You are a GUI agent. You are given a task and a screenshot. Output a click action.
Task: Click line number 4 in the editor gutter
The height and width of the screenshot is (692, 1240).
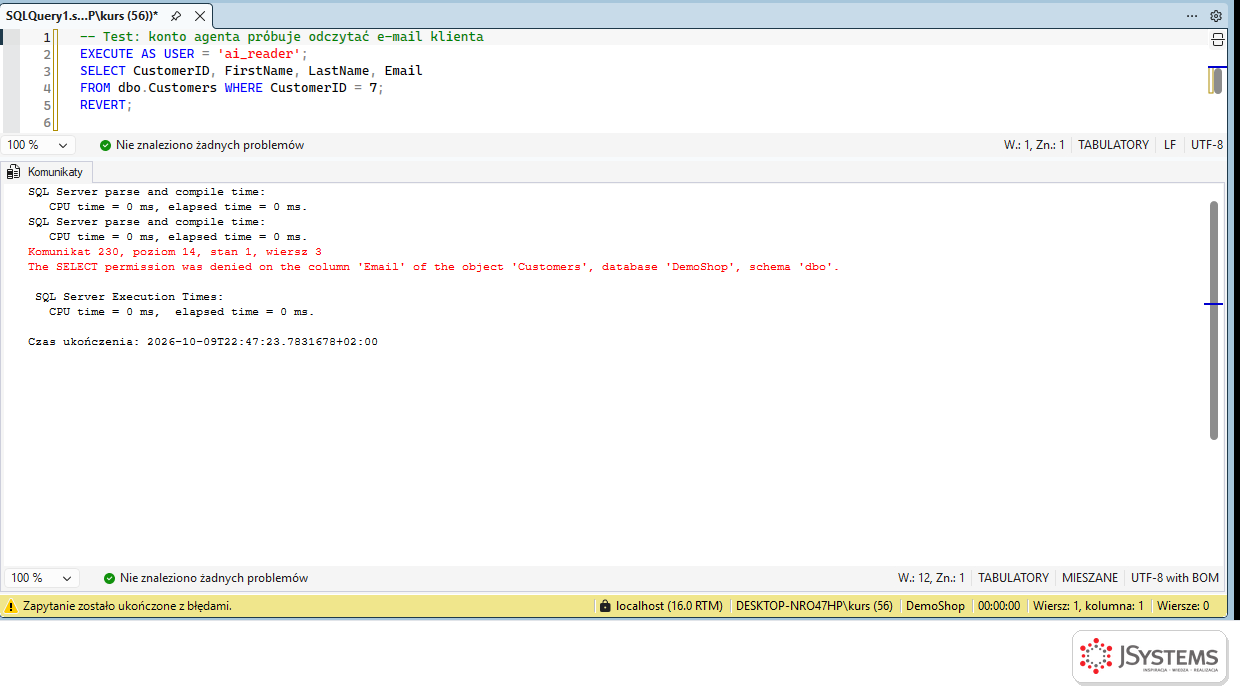[47, 88]
